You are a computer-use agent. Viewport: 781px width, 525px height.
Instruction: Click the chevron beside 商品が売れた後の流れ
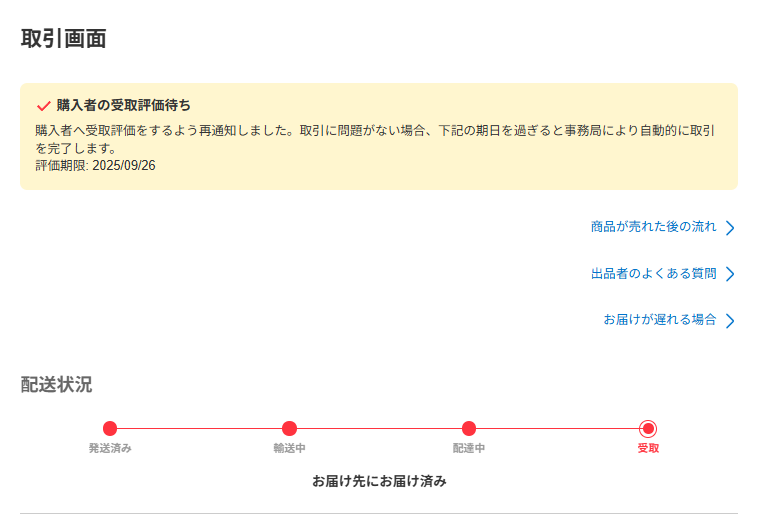[x=730, y=228]
